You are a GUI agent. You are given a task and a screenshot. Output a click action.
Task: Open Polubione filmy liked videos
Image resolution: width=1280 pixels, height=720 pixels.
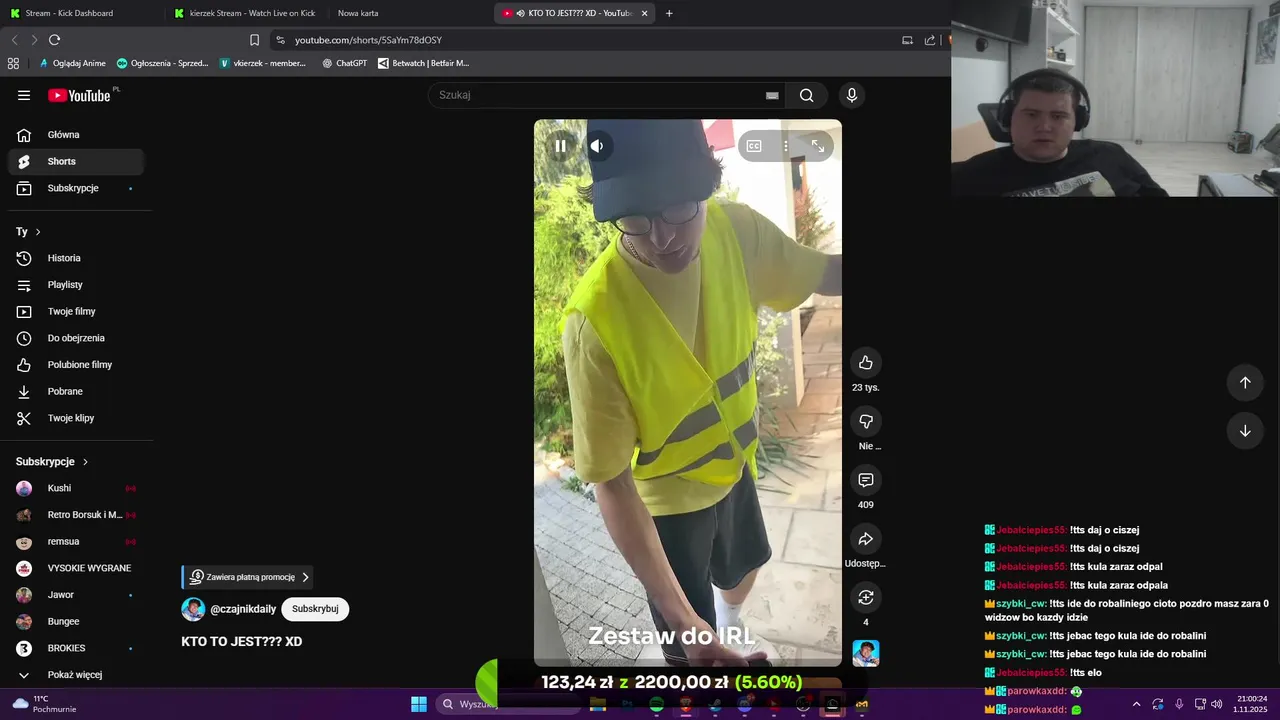75,365
